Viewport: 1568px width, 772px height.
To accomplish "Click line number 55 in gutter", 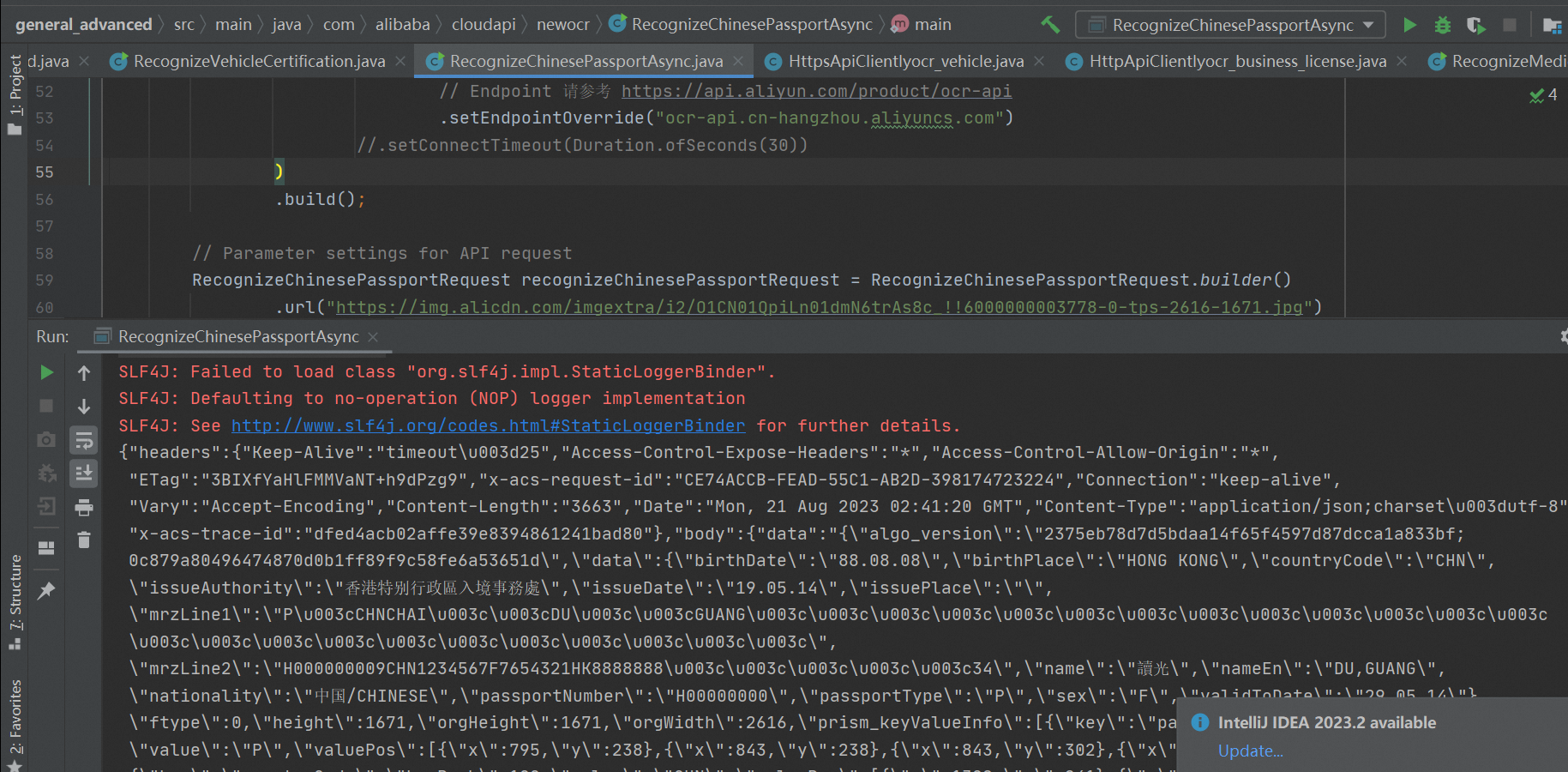I will click(x=45, y=172).
